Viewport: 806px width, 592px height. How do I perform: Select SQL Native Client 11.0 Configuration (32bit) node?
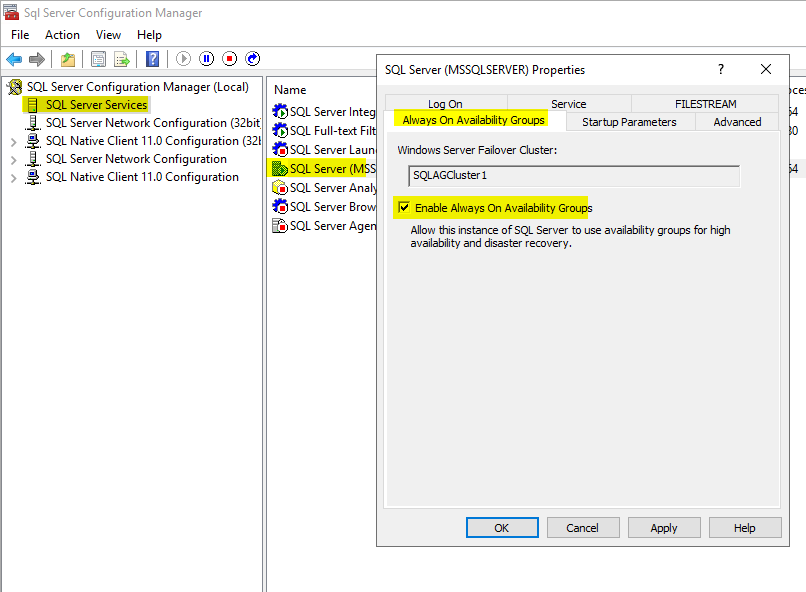click(x=153, y=141)
